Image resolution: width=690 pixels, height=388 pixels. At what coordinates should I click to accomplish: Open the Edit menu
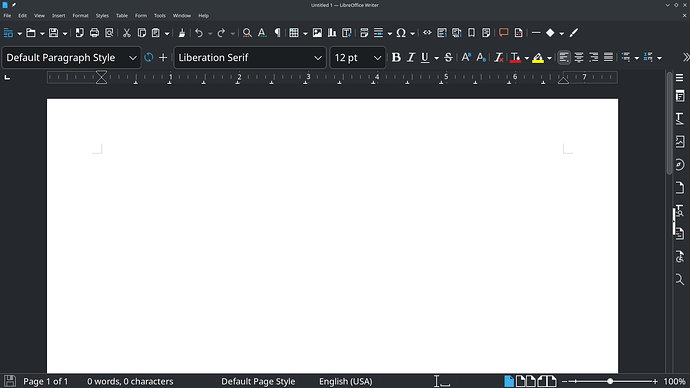22,15
